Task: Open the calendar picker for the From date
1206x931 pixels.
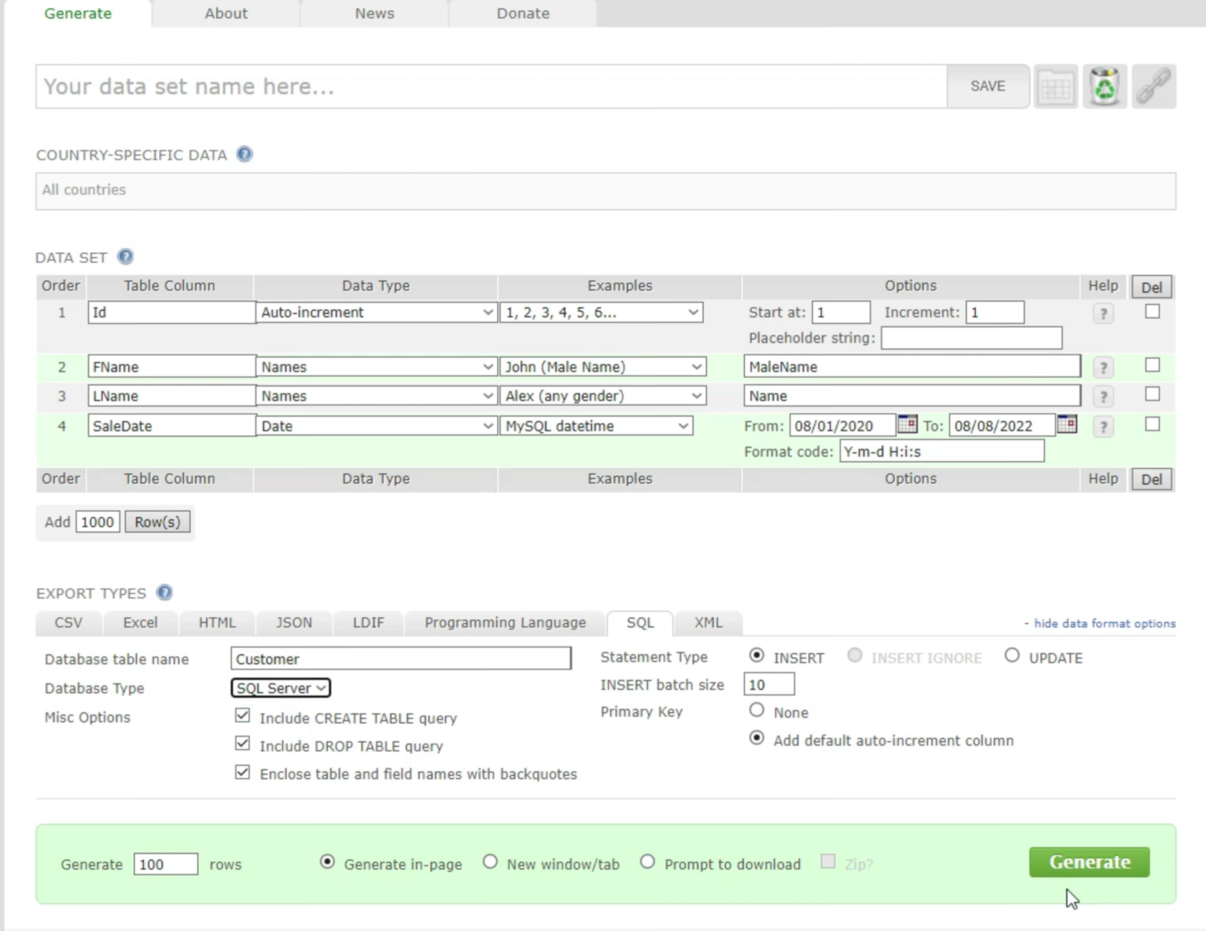Action: point(907,425)
